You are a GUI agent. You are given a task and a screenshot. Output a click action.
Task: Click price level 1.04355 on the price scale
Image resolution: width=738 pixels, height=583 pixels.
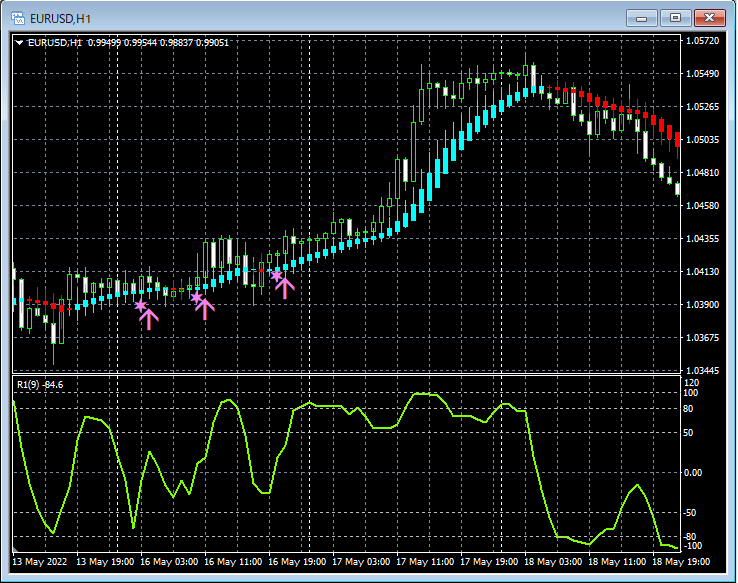[x=703, y=238]
